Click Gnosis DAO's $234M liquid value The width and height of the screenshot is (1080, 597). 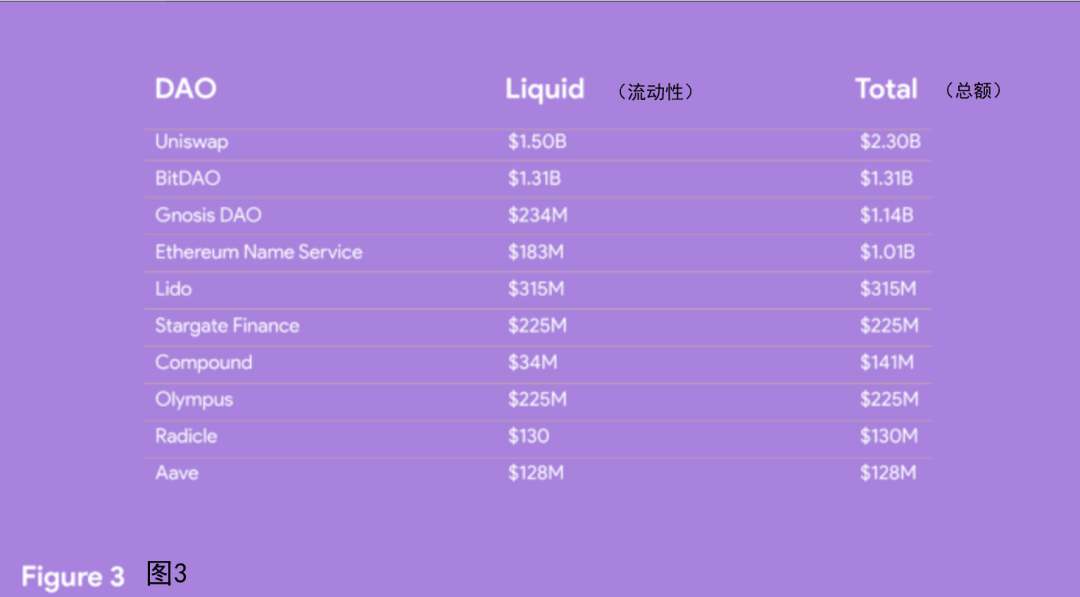tap(538, 216)
